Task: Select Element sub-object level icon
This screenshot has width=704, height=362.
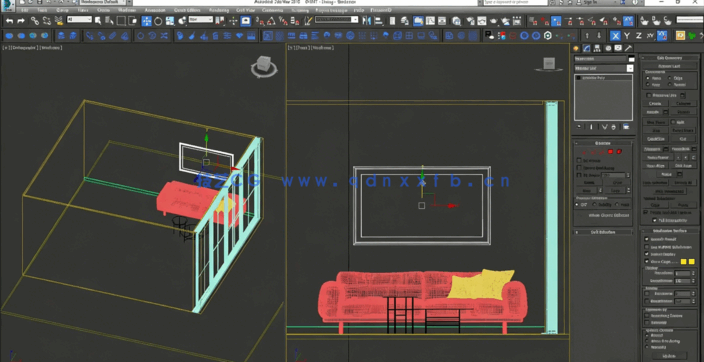Action: pyautogui.click(x=619, y=152)
